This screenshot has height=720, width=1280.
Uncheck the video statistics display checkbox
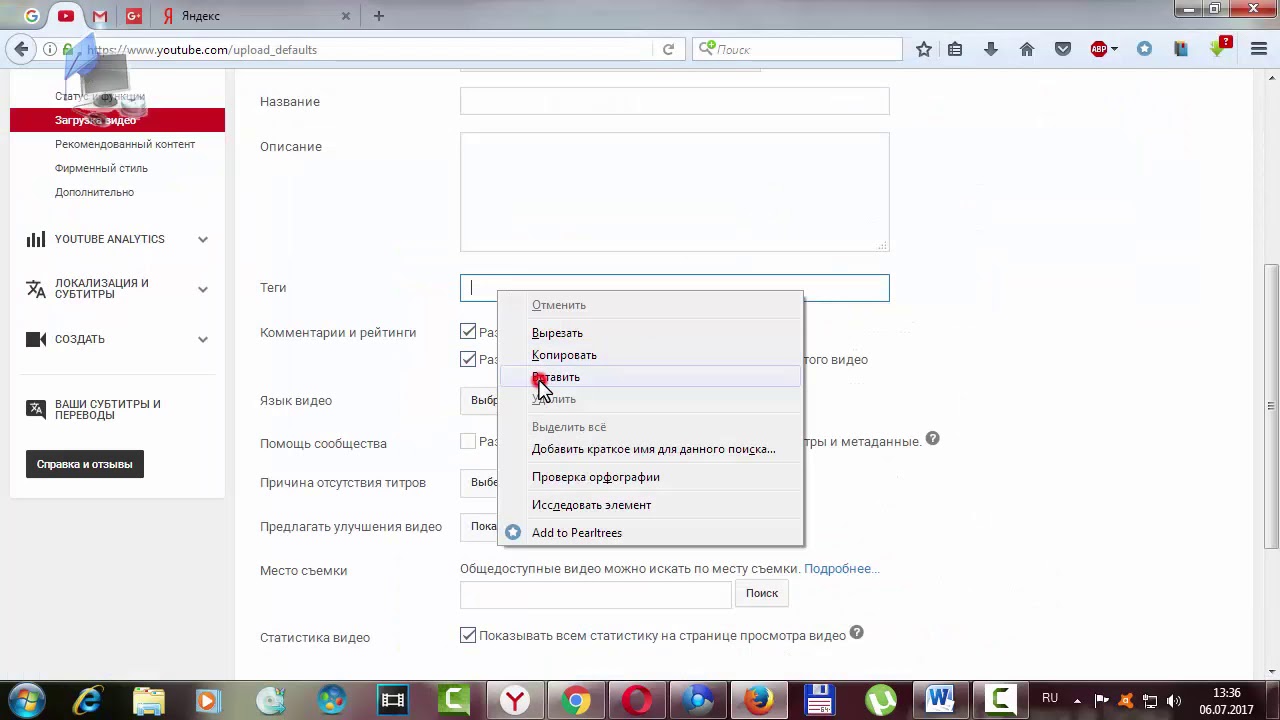pos(468,635)
